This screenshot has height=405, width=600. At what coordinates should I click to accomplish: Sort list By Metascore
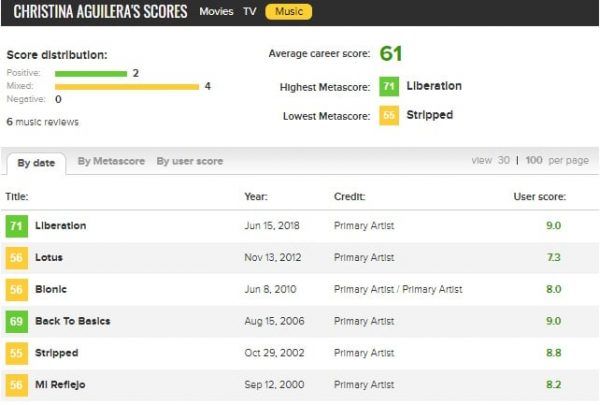pos(111,161)
